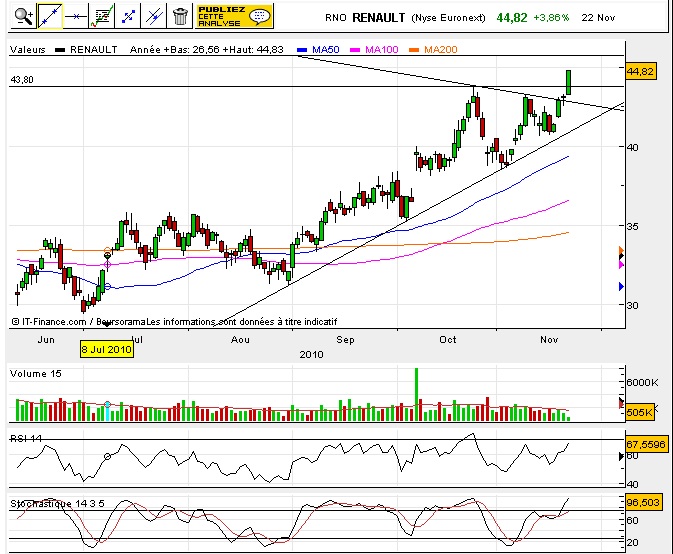Screen dimensions: 673x554
Task: Click the Jun month label
Action: [x=46, y=339]
